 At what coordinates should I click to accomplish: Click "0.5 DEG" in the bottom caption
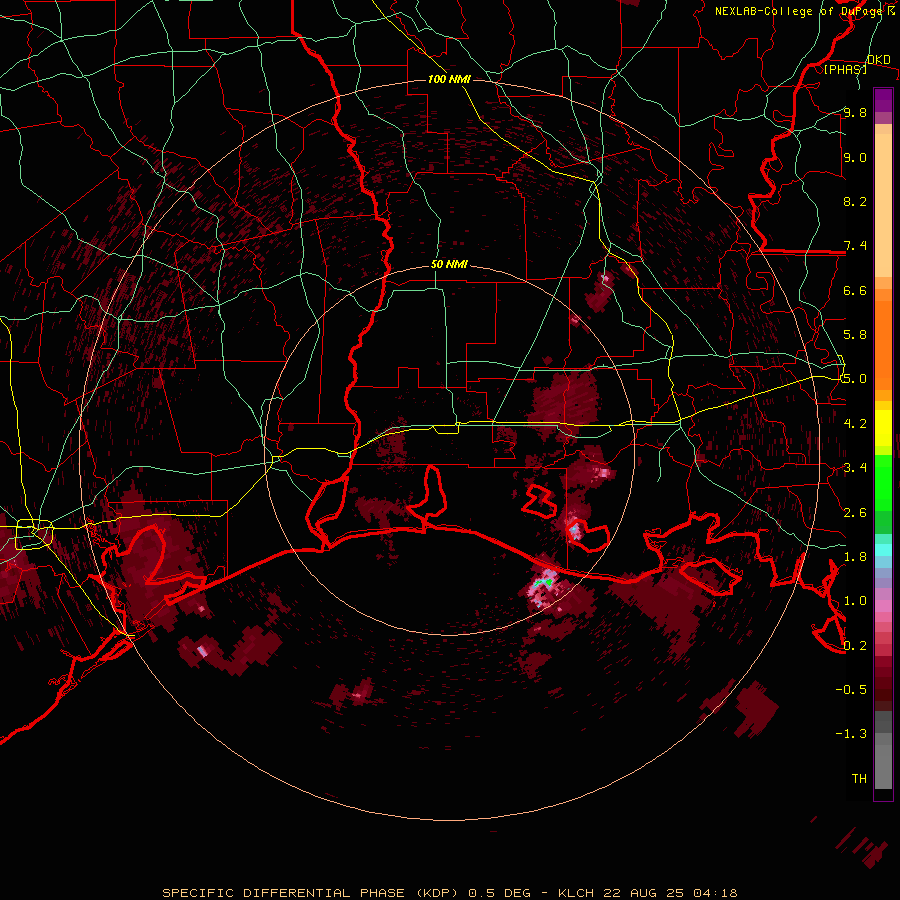click(x=499, y=893)
